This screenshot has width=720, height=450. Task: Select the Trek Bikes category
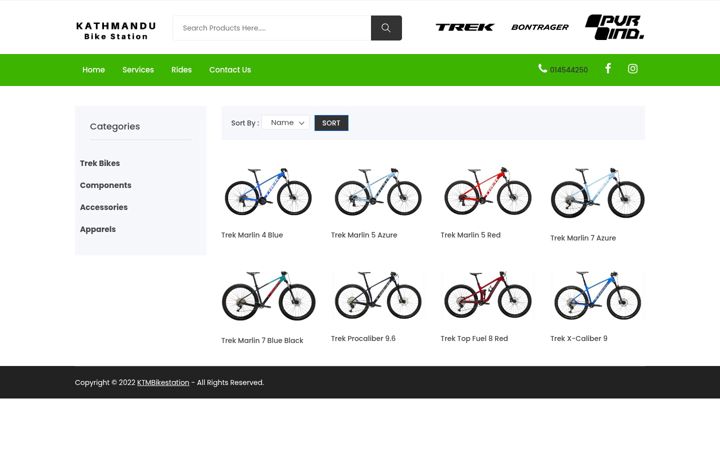click(x=100, y=163)
